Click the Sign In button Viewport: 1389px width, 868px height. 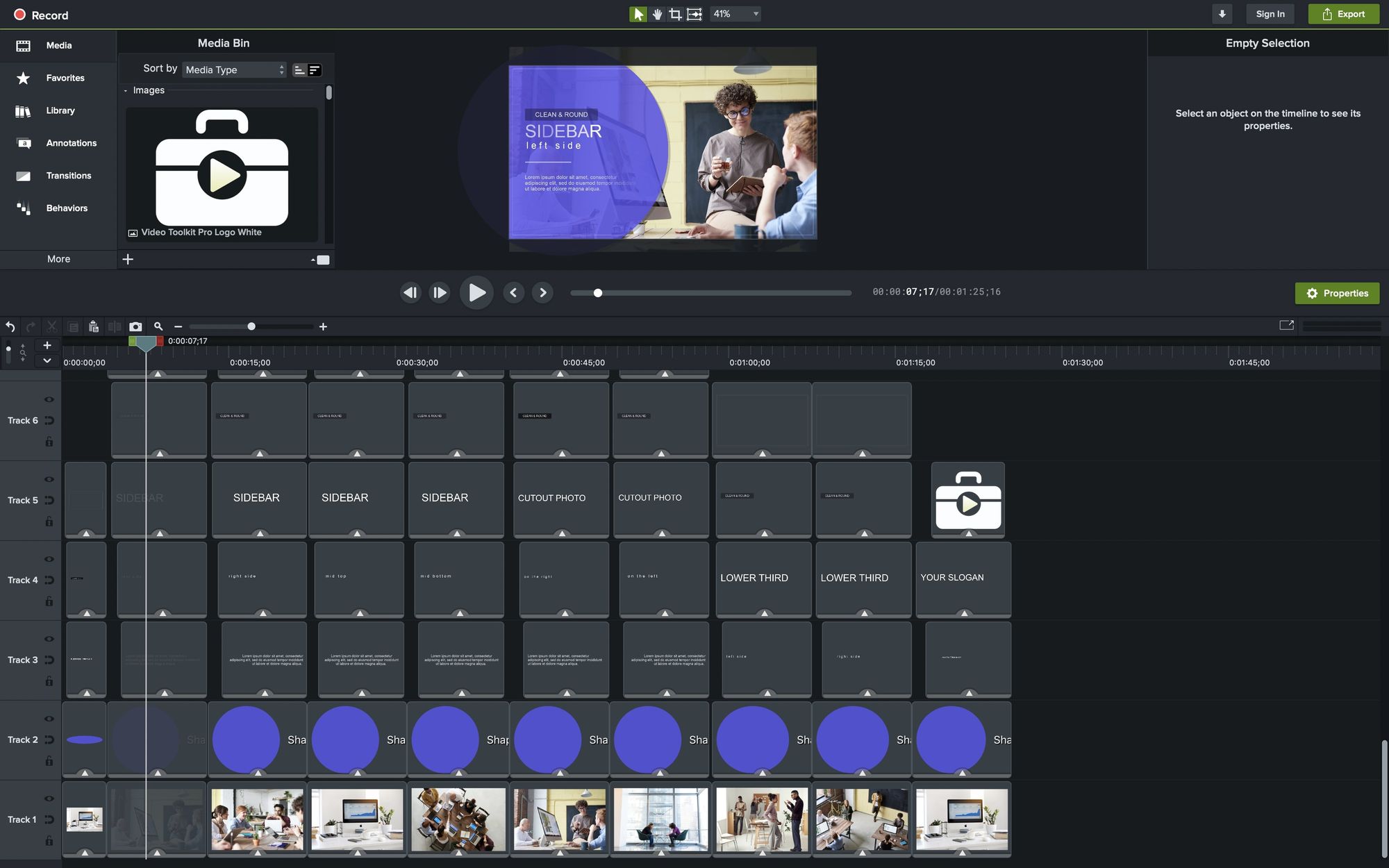pos(1270,14)
